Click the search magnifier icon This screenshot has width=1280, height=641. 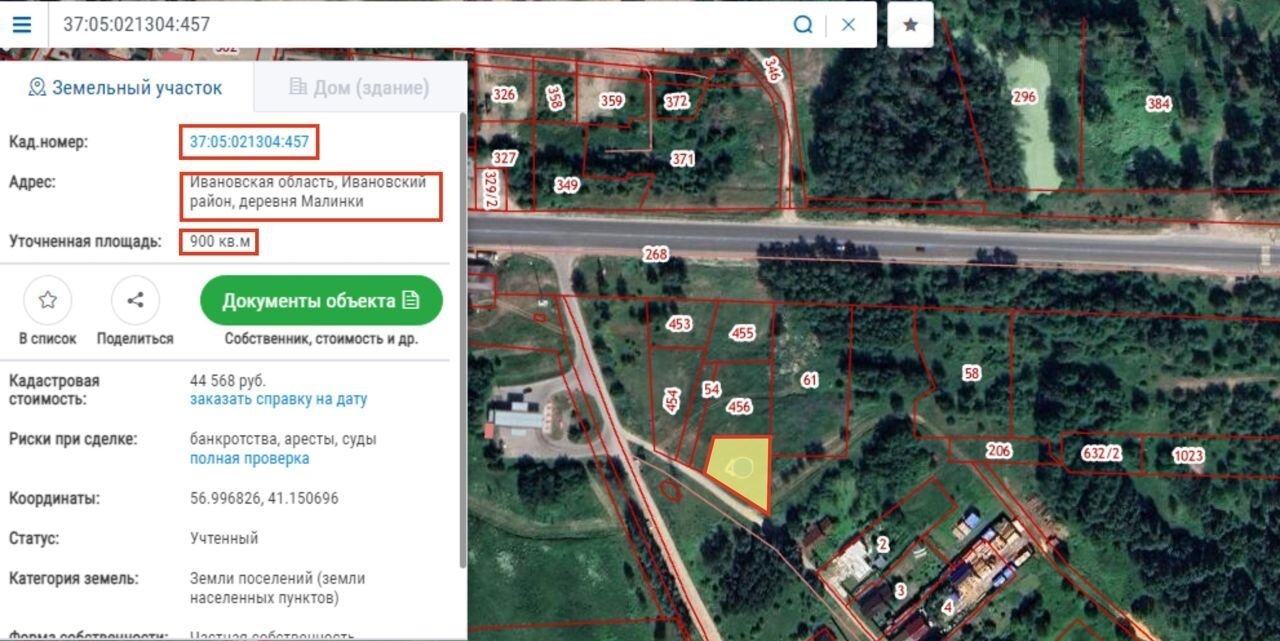[802, 24]
